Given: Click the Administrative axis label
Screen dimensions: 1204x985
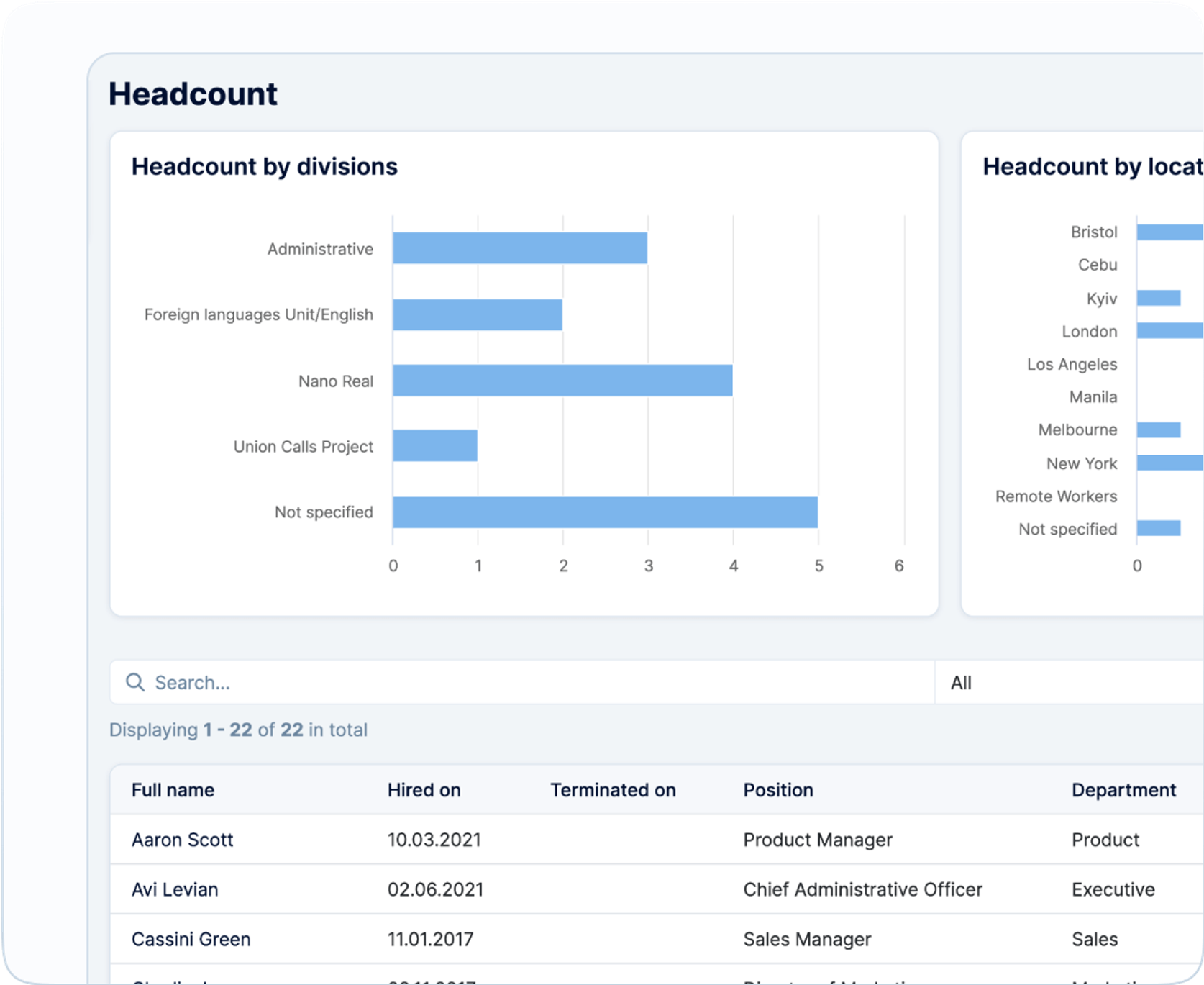Looking at the screenshot, I should click(320, 249).
